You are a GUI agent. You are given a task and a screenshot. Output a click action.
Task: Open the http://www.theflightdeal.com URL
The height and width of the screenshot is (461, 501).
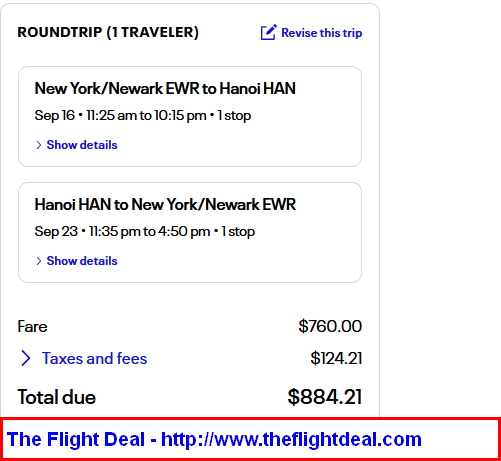pos(291,439)
